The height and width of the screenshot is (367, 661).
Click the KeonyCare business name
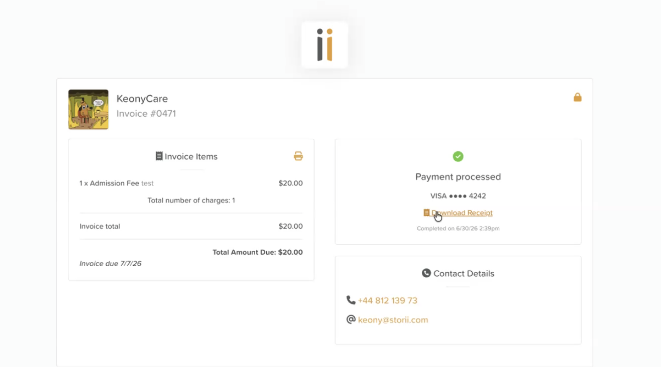142,99
